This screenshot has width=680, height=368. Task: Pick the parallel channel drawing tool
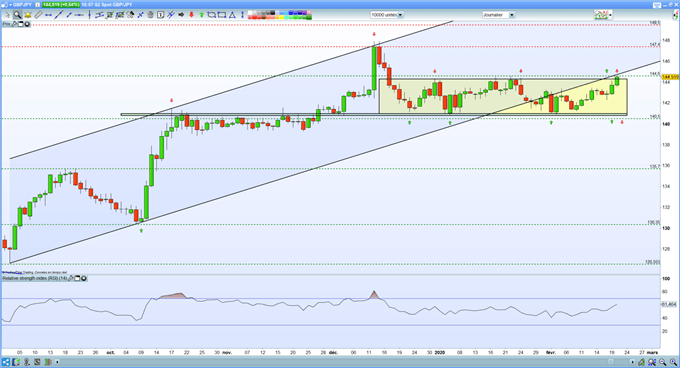tap(99, 15)
